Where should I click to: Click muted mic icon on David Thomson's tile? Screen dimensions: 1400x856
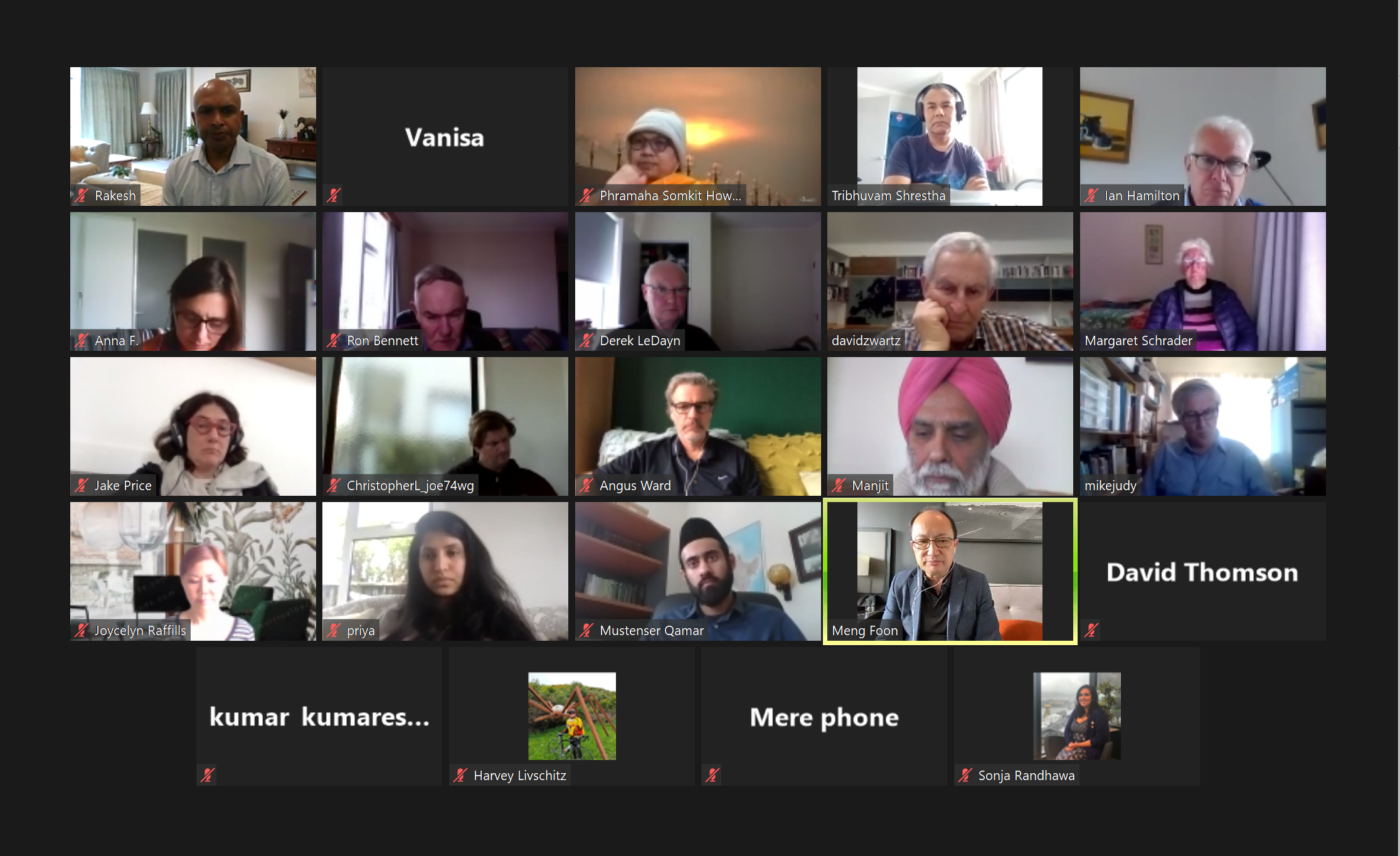[1091, 630]
